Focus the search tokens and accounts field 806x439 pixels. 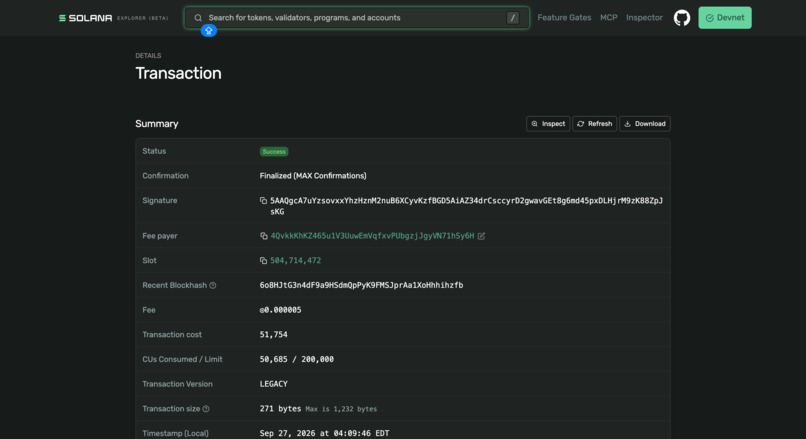(x=356, y=18)
